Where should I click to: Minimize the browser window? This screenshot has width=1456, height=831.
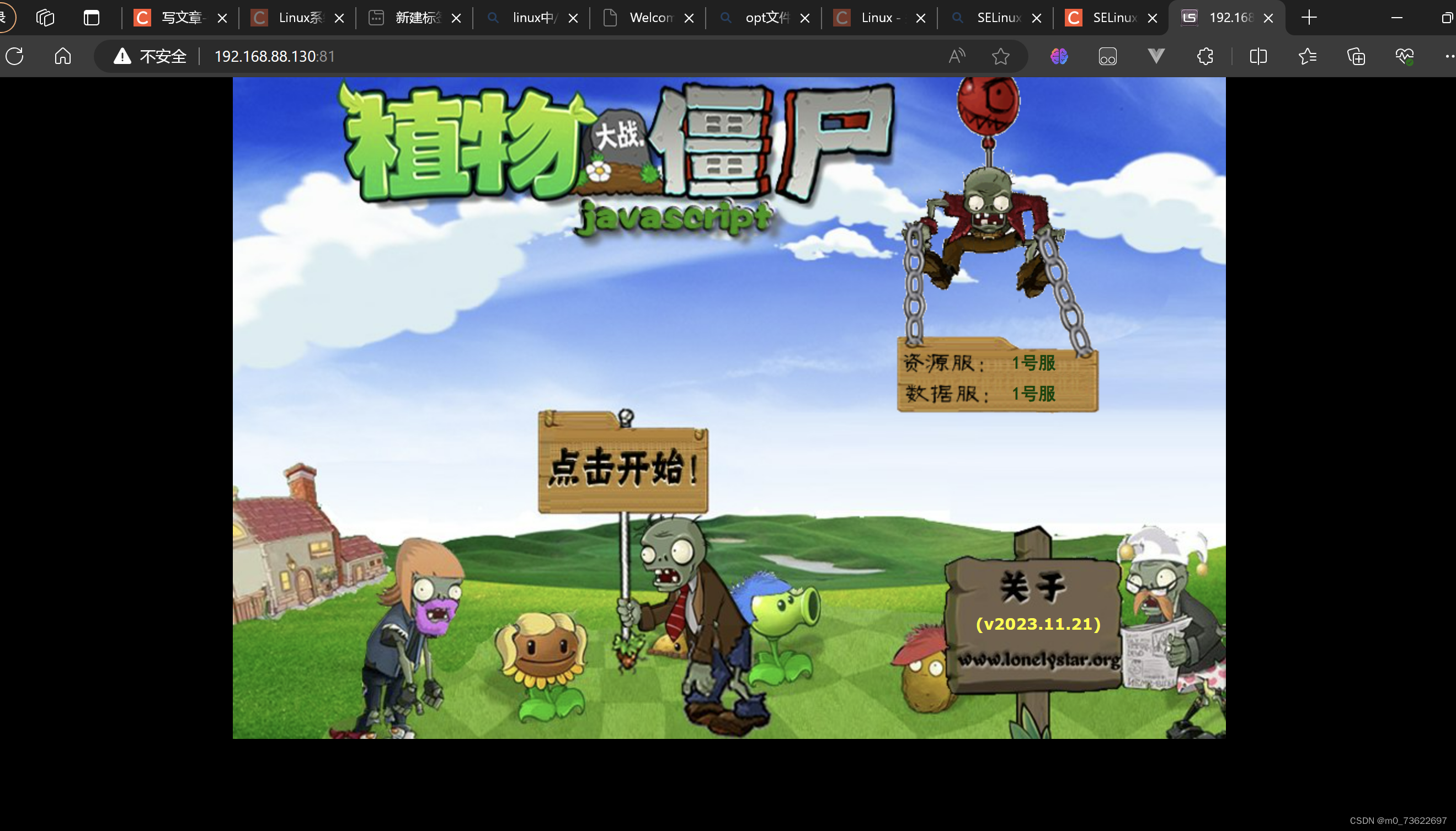pos(1396,18)
